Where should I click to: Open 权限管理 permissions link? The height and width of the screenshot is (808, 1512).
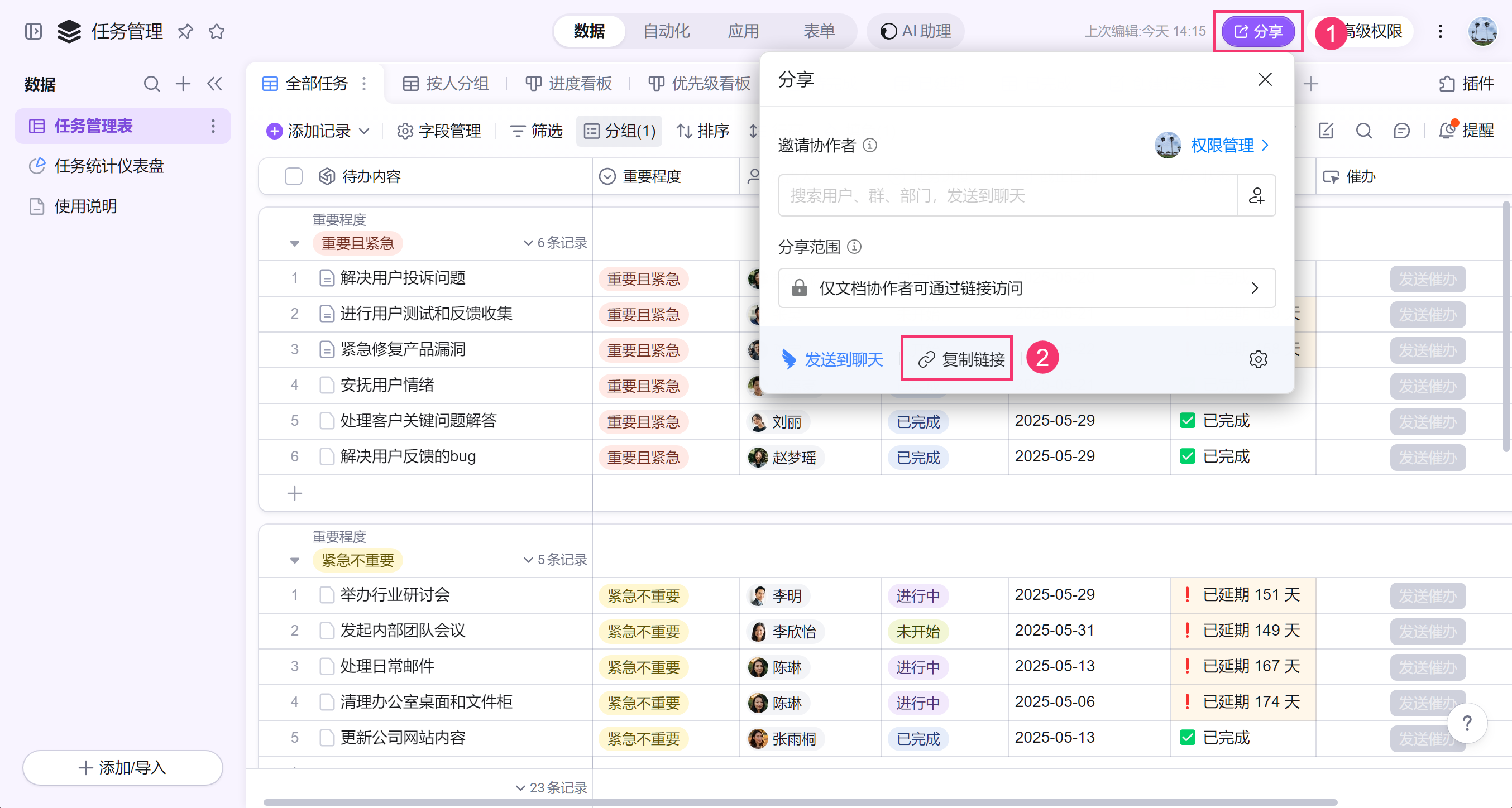pyautogui.click(x=1229, y=145)
